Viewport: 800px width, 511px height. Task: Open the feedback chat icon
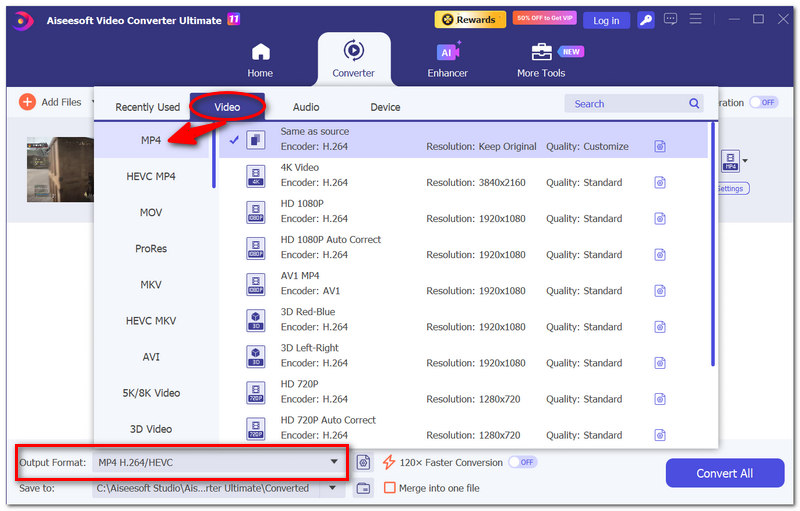(670, 19)
